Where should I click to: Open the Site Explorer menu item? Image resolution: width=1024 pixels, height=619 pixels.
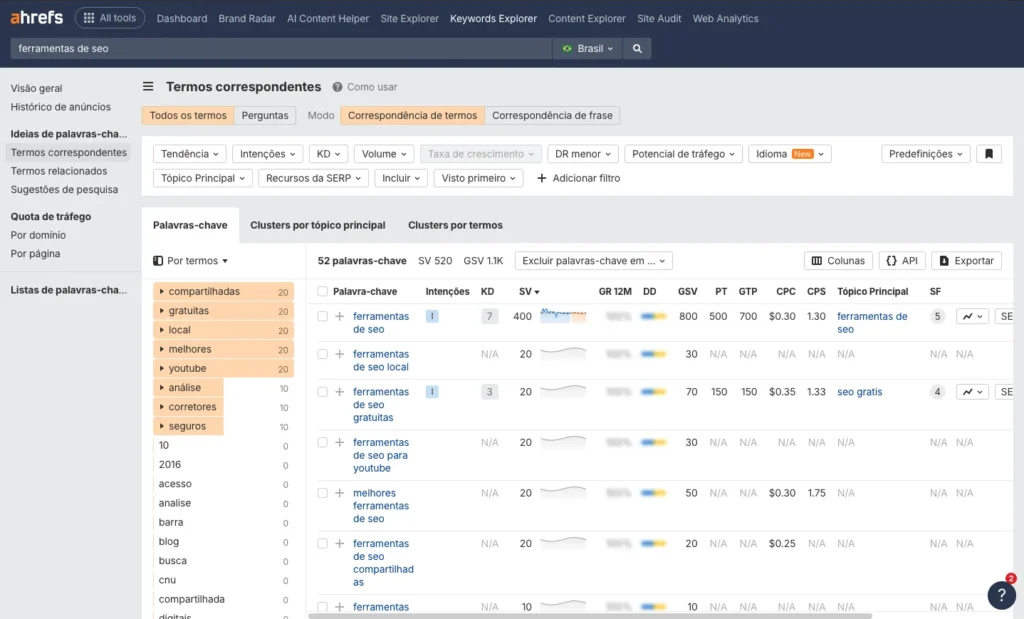click(409, 18)
